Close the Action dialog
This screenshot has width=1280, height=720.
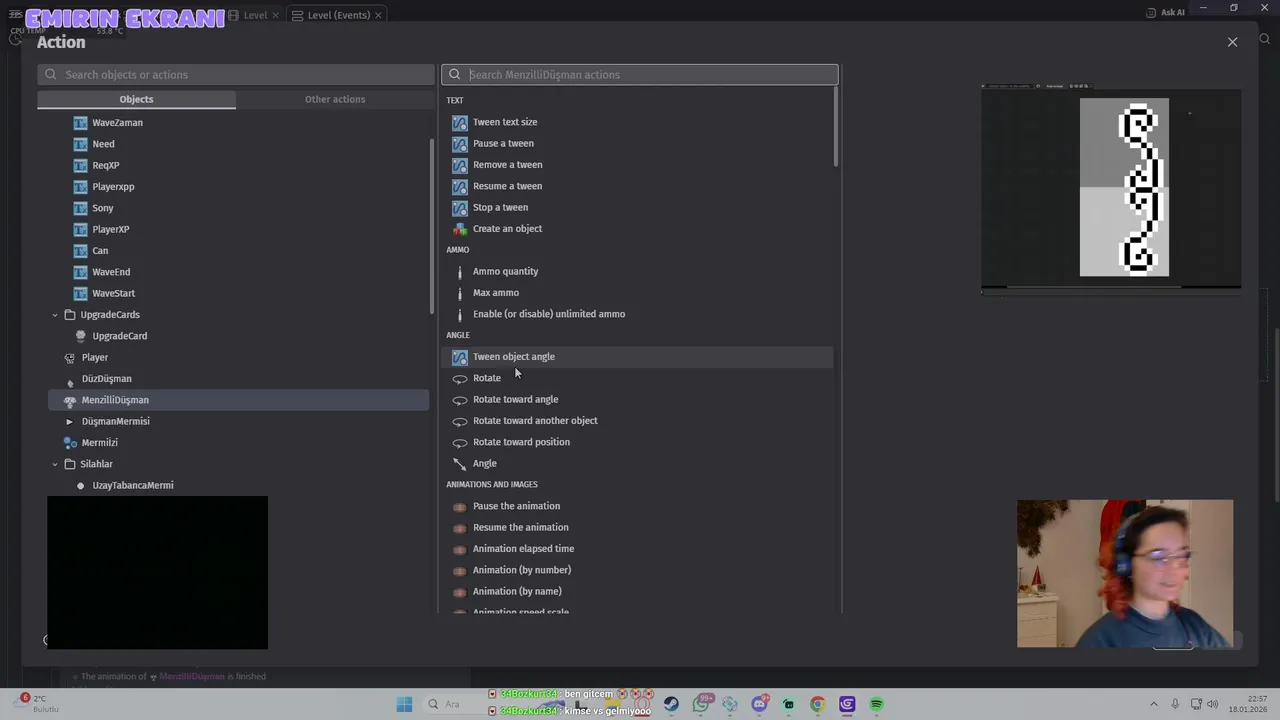pyautogui.click(x=1232, y=42)
